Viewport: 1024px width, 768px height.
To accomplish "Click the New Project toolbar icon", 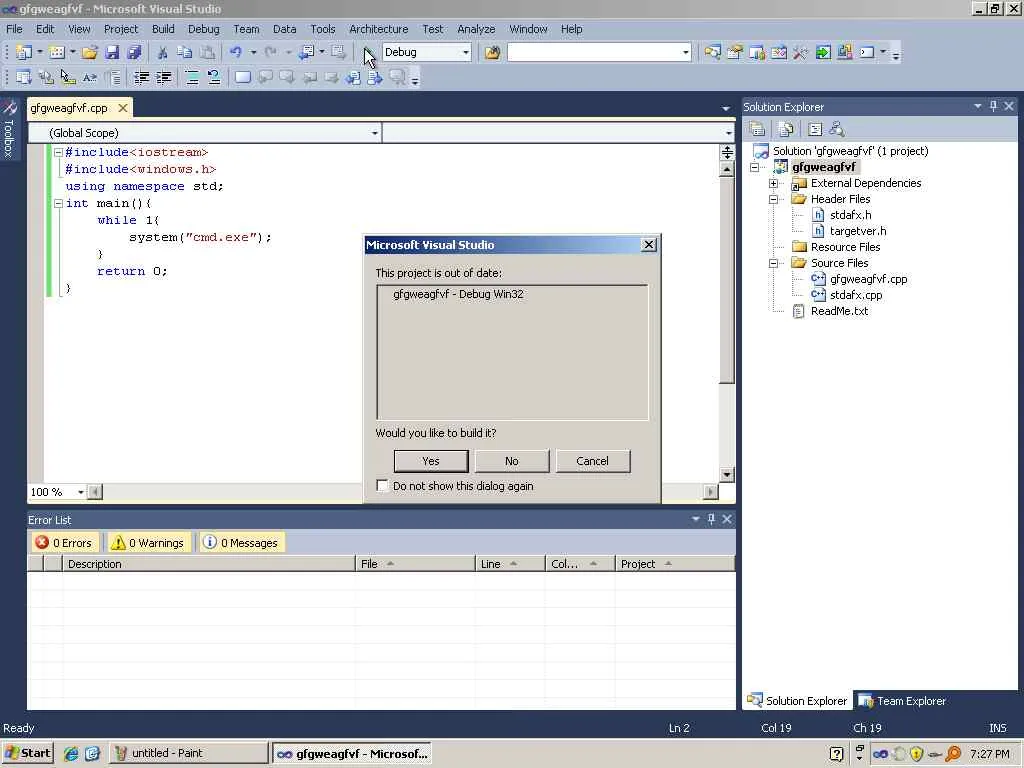I will pyautogui.click(x=24, y=52).
